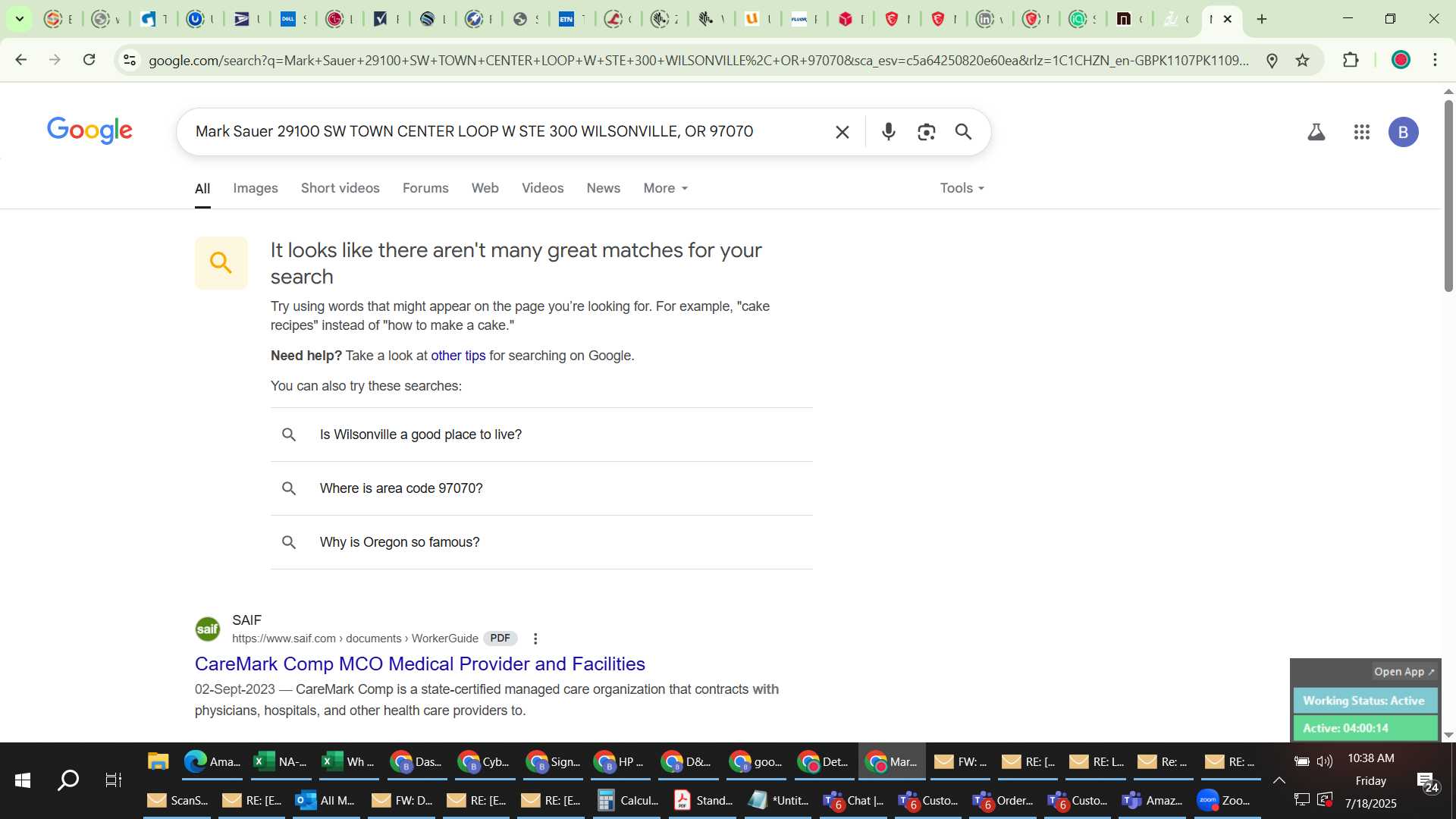Search 'Why is Oregon so famous?'
The image size is (1456, 819).
(x=541, y=542)
